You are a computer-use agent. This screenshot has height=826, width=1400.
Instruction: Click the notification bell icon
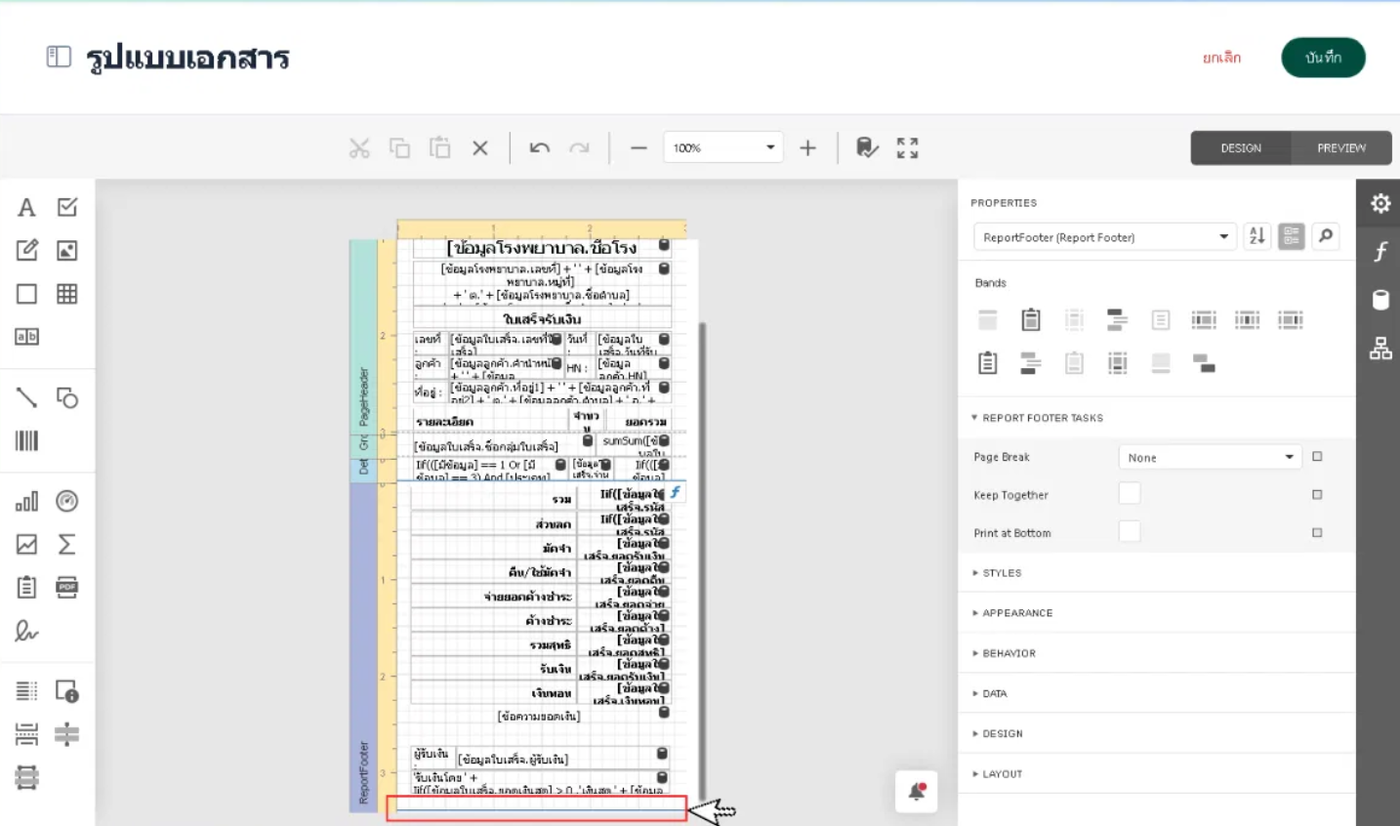(916, 792)
